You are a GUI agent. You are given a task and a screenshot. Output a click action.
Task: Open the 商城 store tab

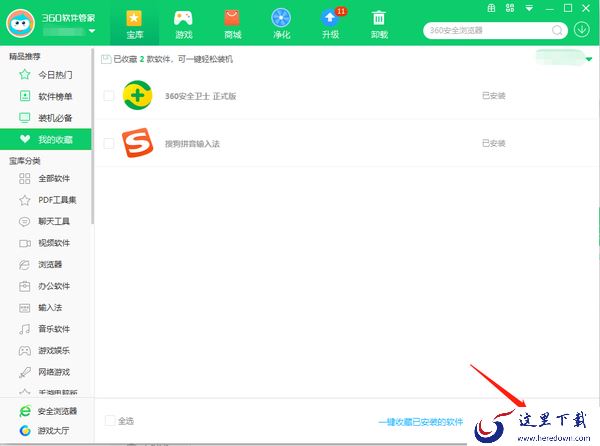232,24
